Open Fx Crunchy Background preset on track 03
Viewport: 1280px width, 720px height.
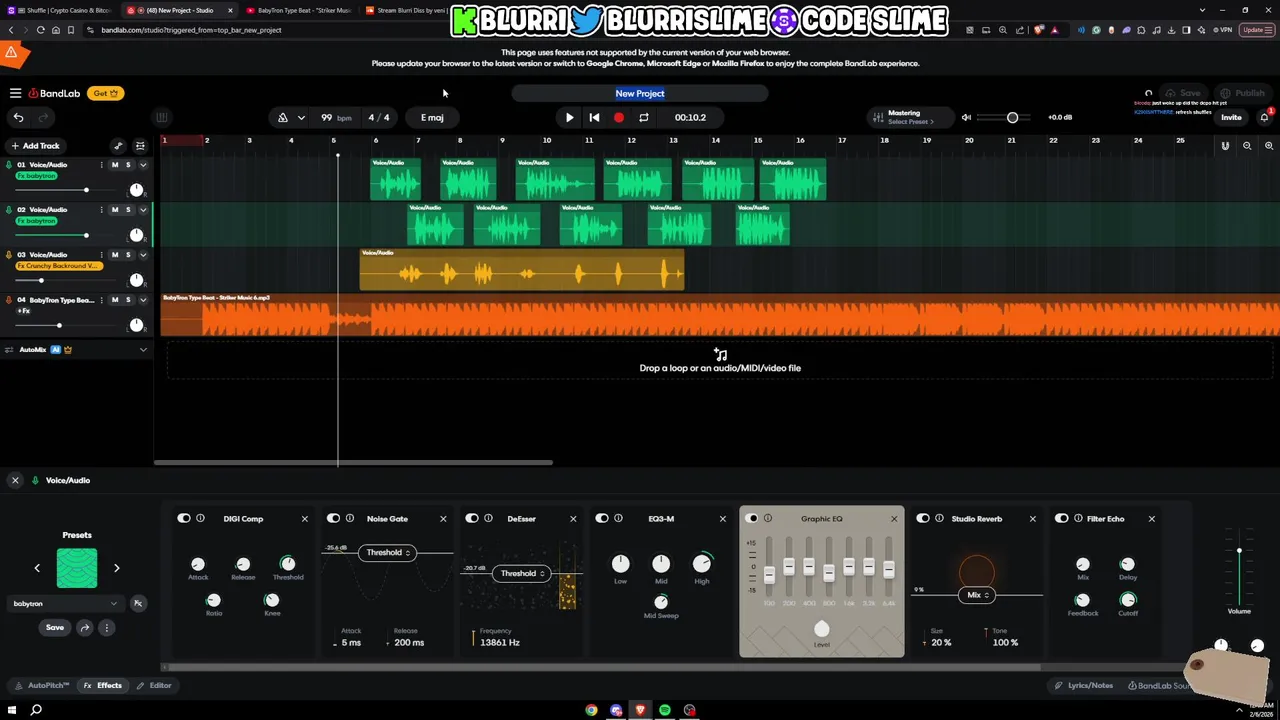pyautogui.click(x=57, y=266)
